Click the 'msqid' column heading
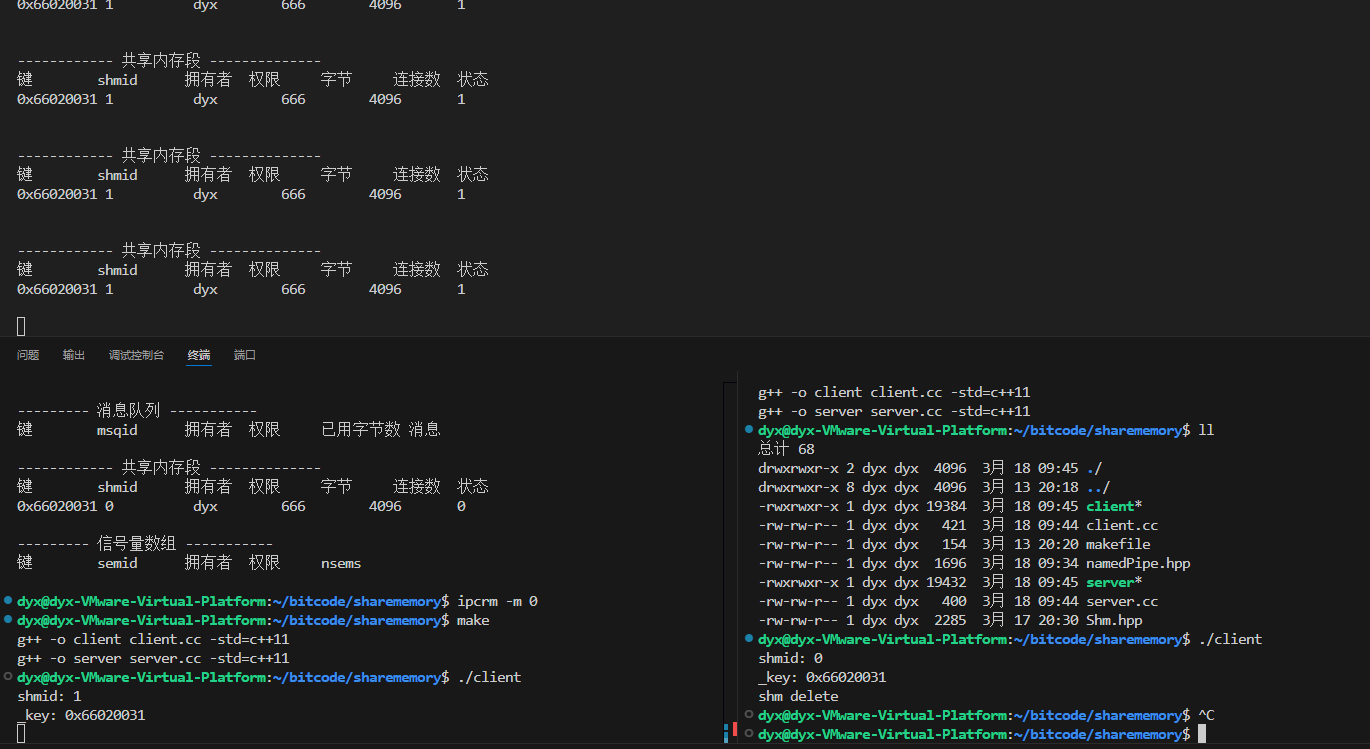 coord(117,430)
